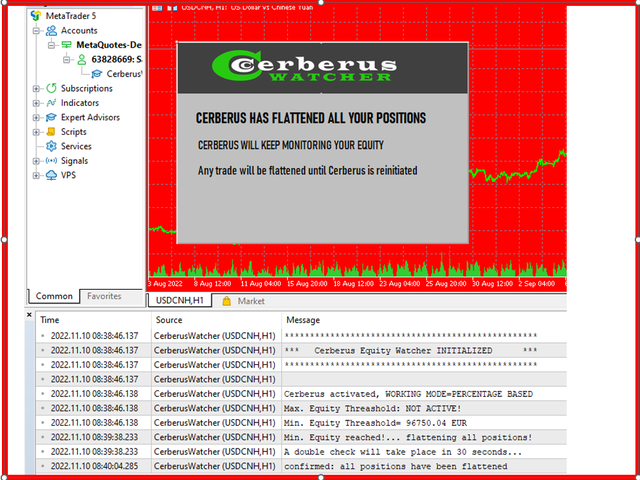Click 'CERBERUS HAS FLATTENED ALL YOUR POSITIONS' heading
Screen dimensions: 640x480
click(311, 118)
